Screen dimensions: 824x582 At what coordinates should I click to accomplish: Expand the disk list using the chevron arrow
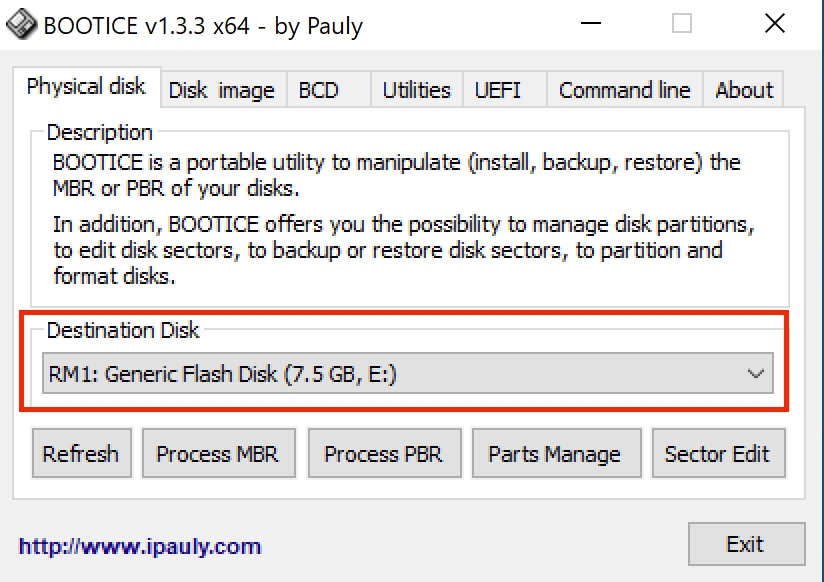(x=756, y=375)
